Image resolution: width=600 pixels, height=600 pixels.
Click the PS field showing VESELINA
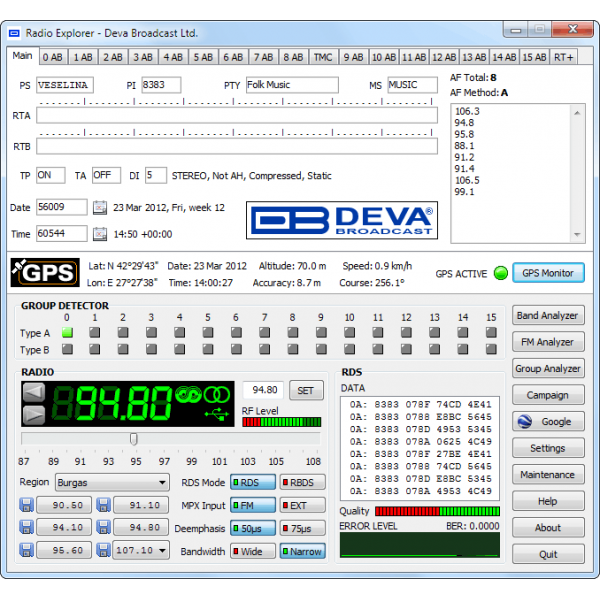click(65, 85)
